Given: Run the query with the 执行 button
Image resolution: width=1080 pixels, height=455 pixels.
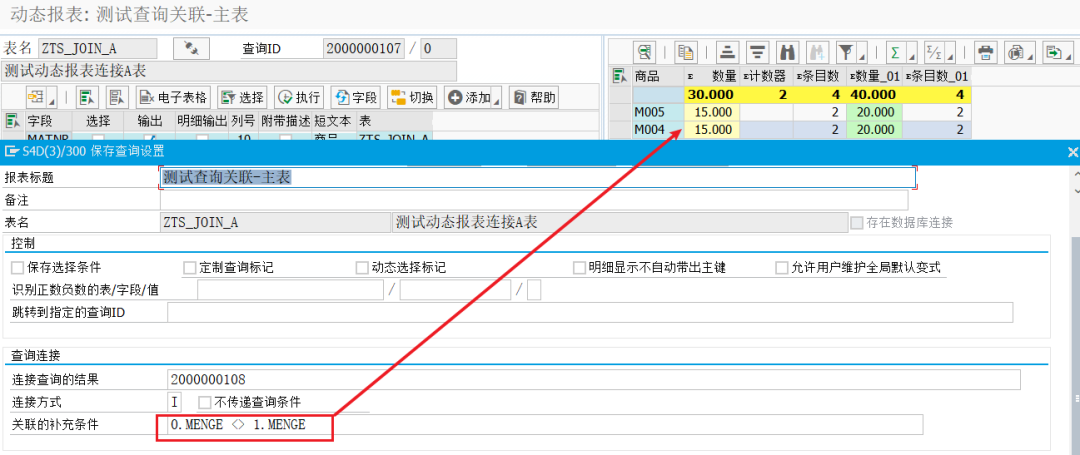Looking at the screenshot, I should point(298,97).
